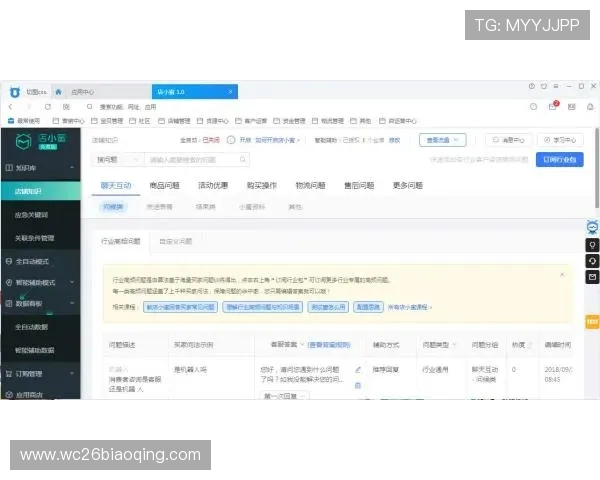Delete the answer using the trash icon
This screenshot has height=480, width=600.
coord(358,385)
